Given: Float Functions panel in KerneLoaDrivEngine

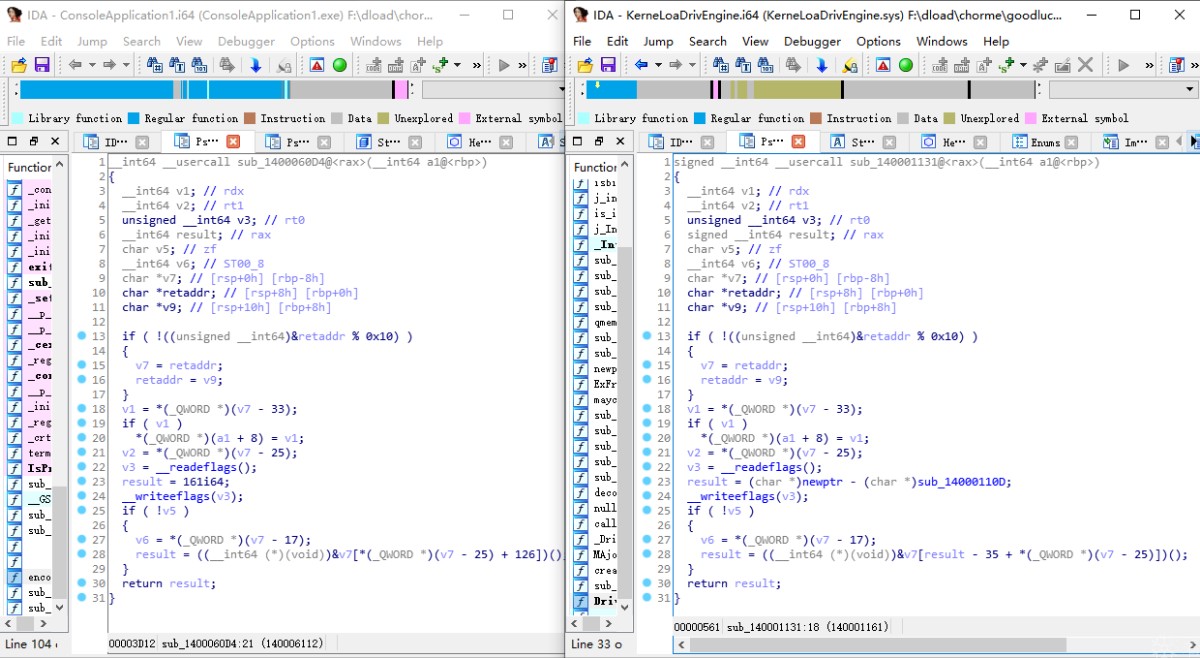Looking at the screenshot, I should (600, 142).
